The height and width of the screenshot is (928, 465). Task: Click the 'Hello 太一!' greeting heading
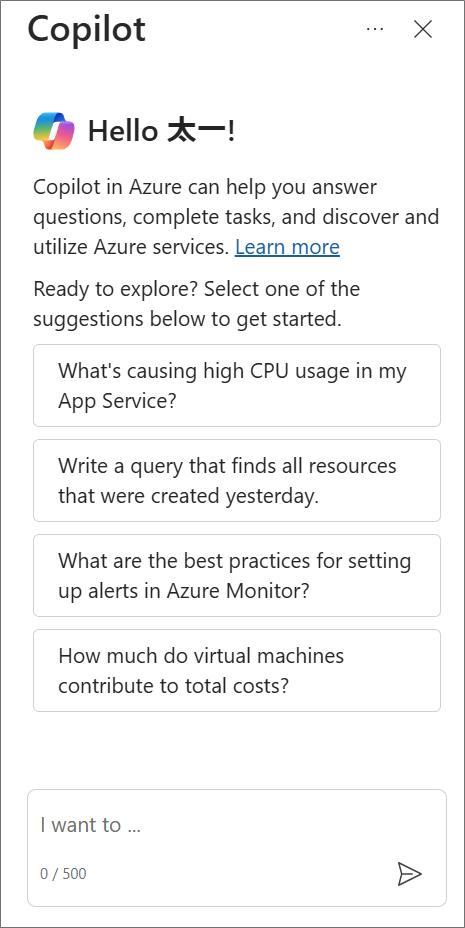162,131
